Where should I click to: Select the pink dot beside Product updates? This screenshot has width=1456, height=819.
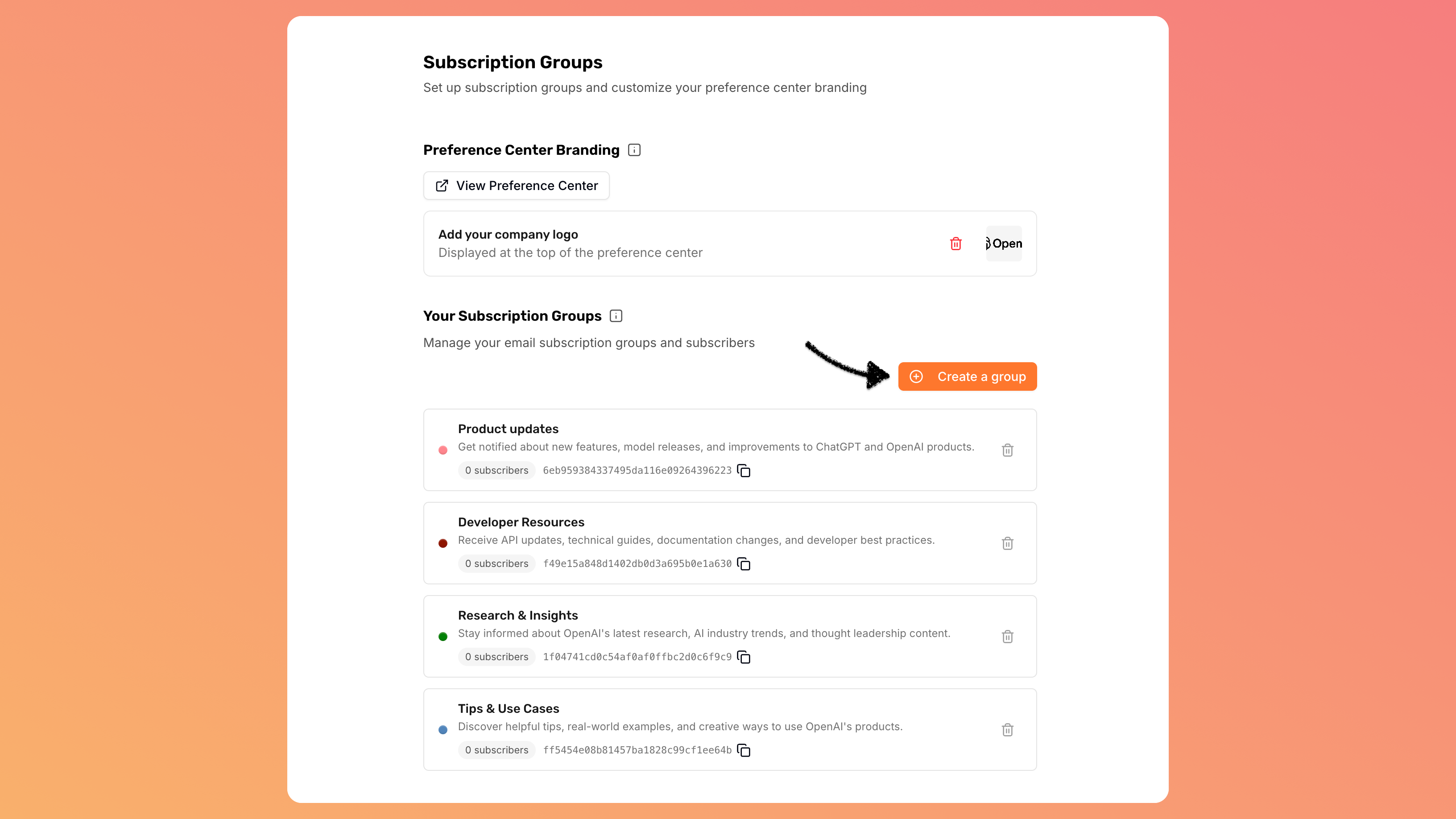click(x=443, y=450)
